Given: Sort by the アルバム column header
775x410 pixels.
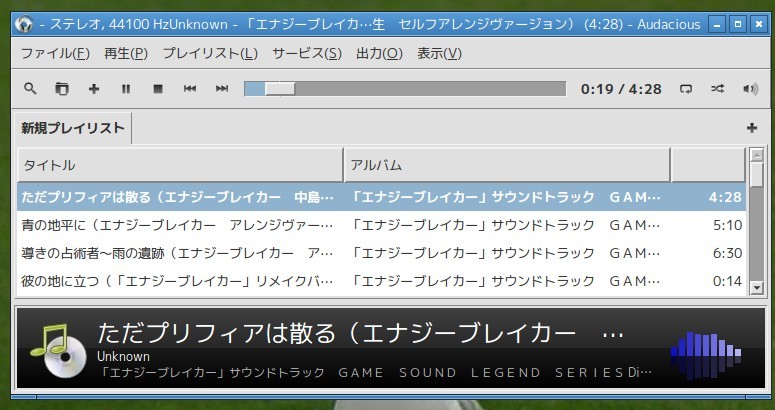Looking at the screenshot, I should click(507, 165).
